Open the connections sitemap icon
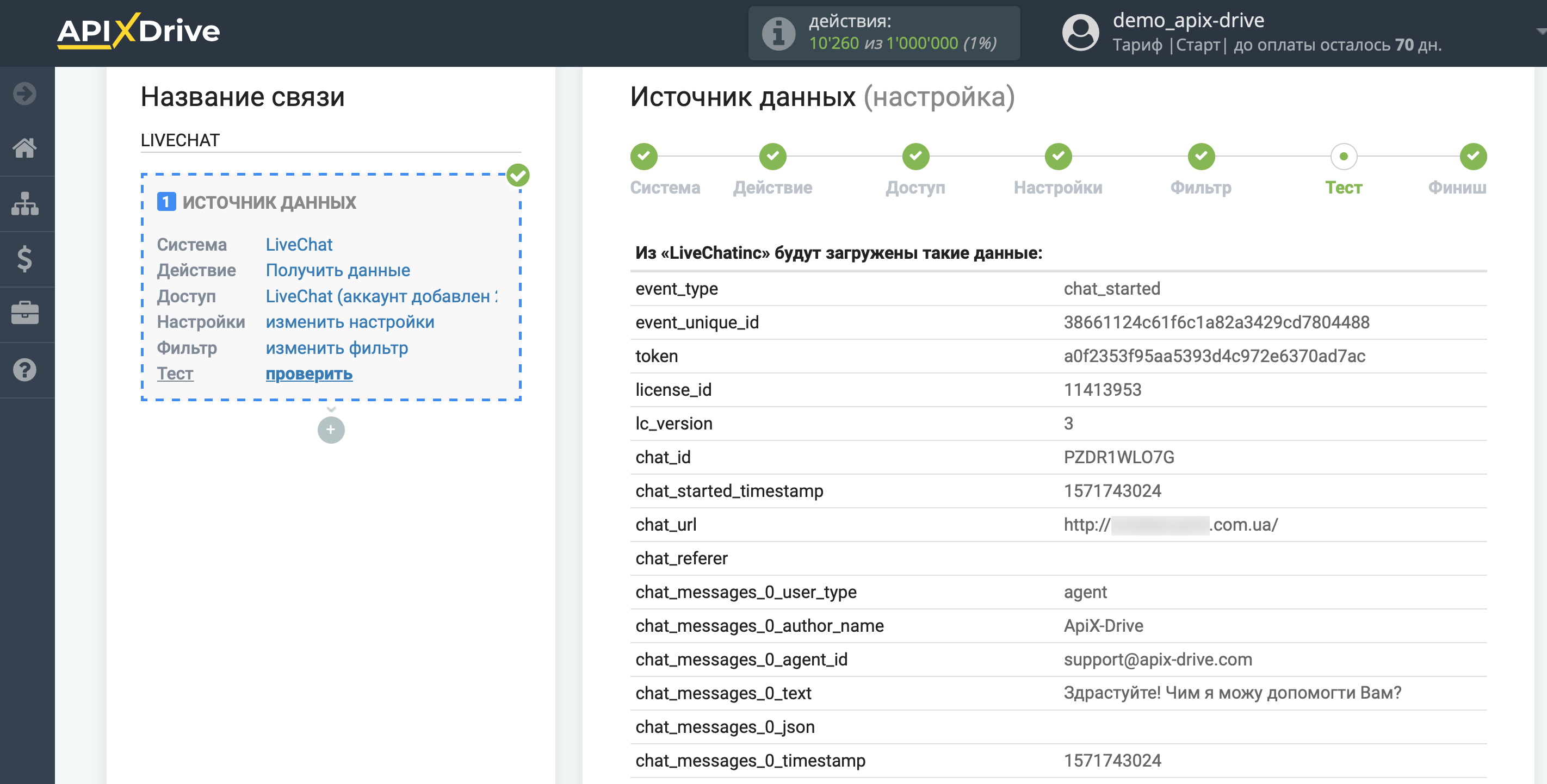 [24, 203]
